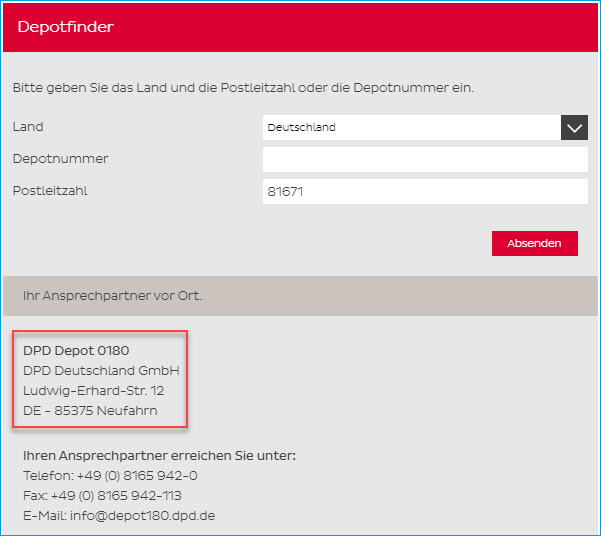Click the instruction text 'Bitte geben Sie das Land'

tap(91, 88)
